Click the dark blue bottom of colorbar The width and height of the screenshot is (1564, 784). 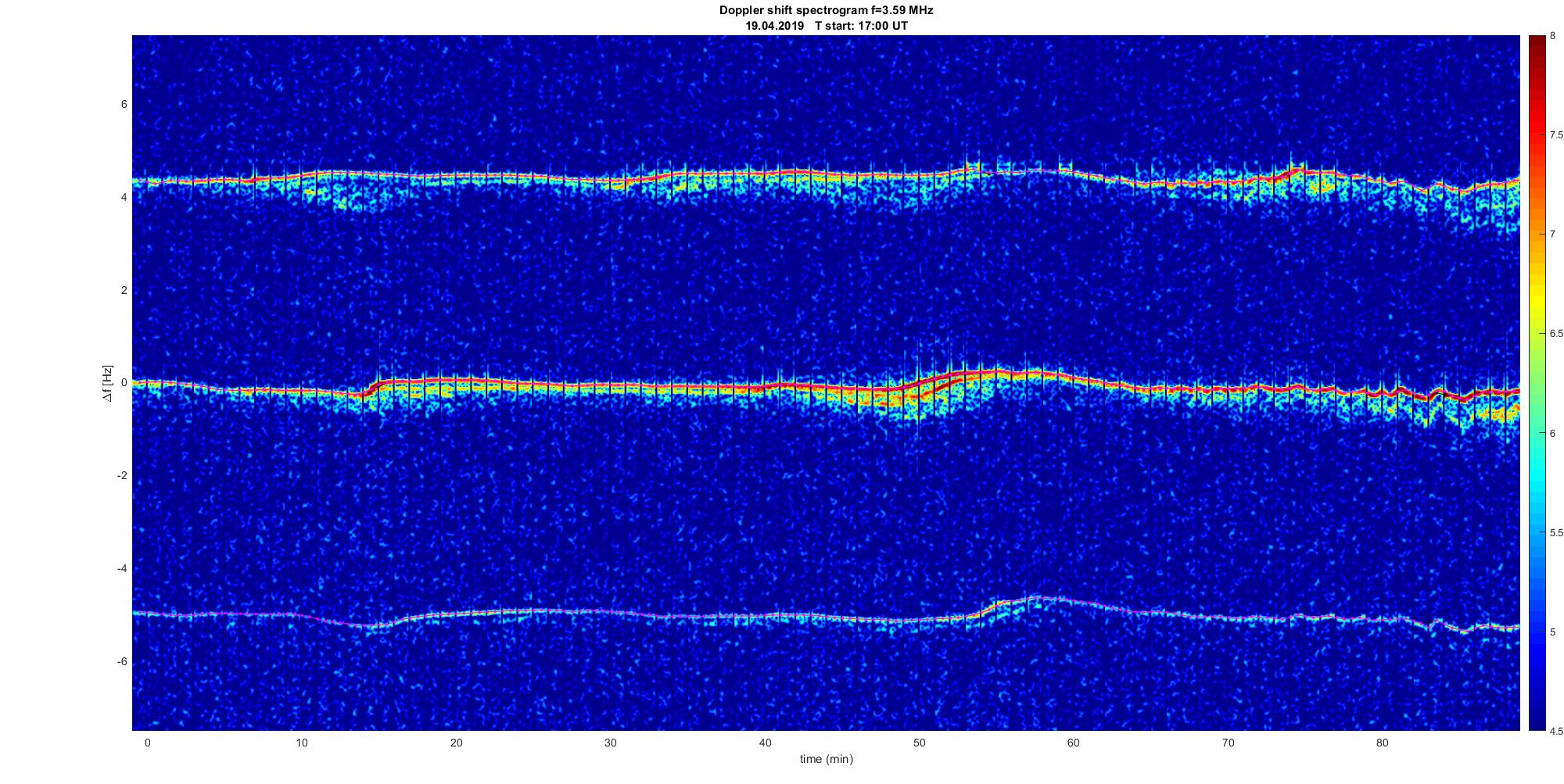(x=1537, y=715)
